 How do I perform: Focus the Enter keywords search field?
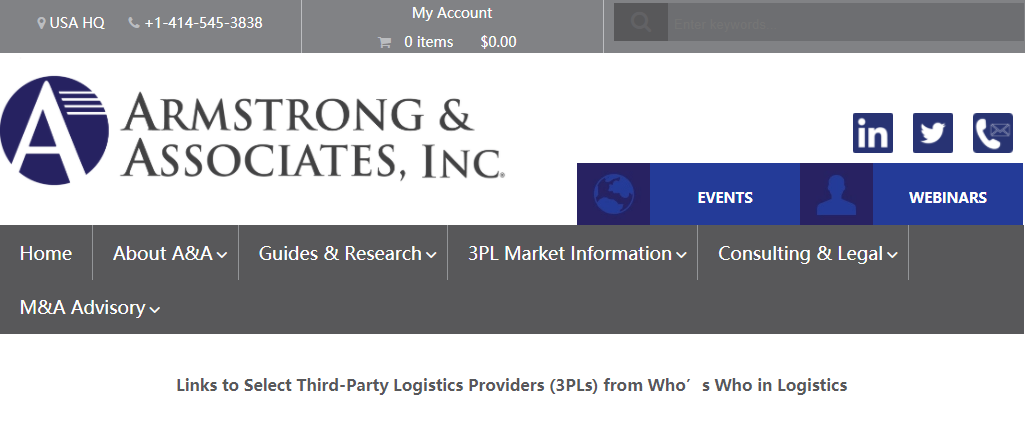click(840, 23)
